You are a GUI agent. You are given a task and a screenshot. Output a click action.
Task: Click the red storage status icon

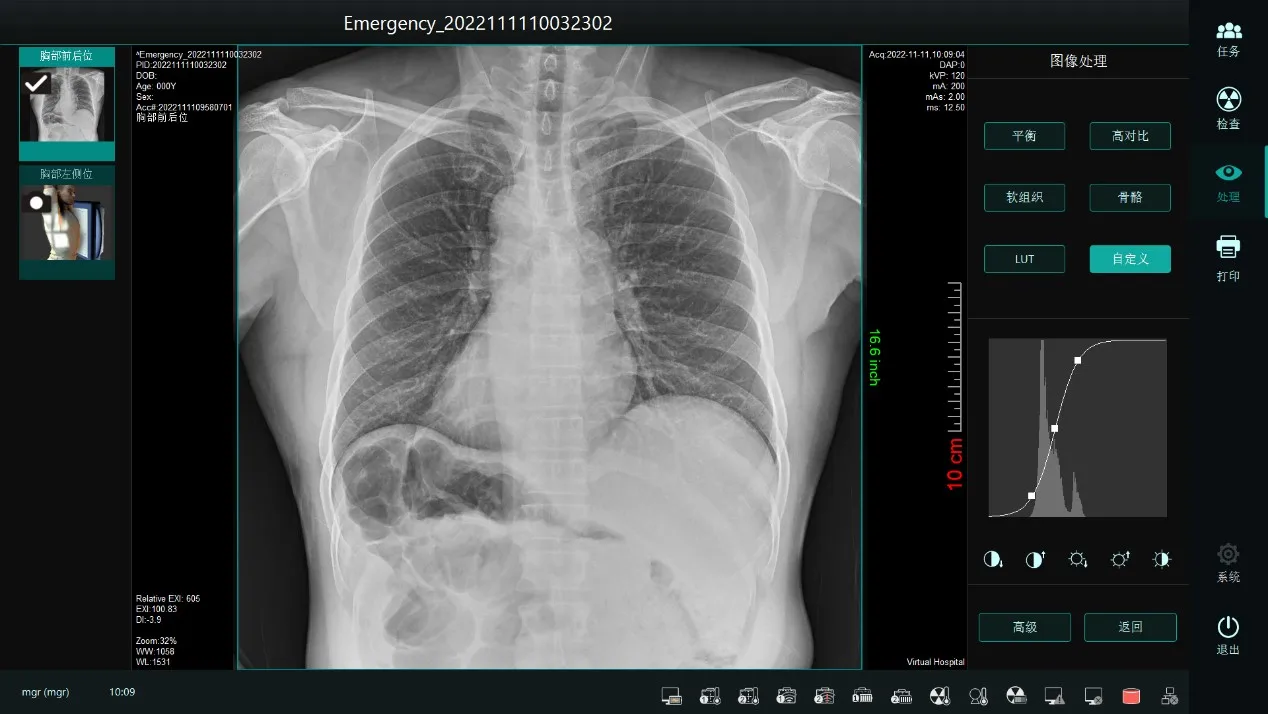[1133, 694]
